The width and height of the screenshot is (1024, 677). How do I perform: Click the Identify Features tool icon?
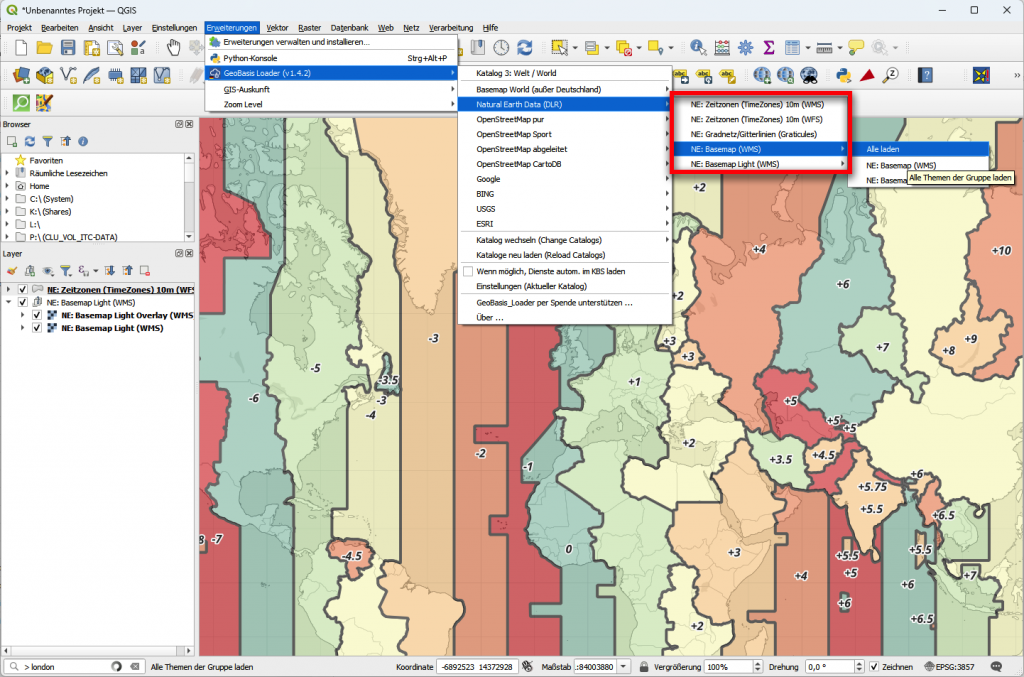(x=697, y=47)
